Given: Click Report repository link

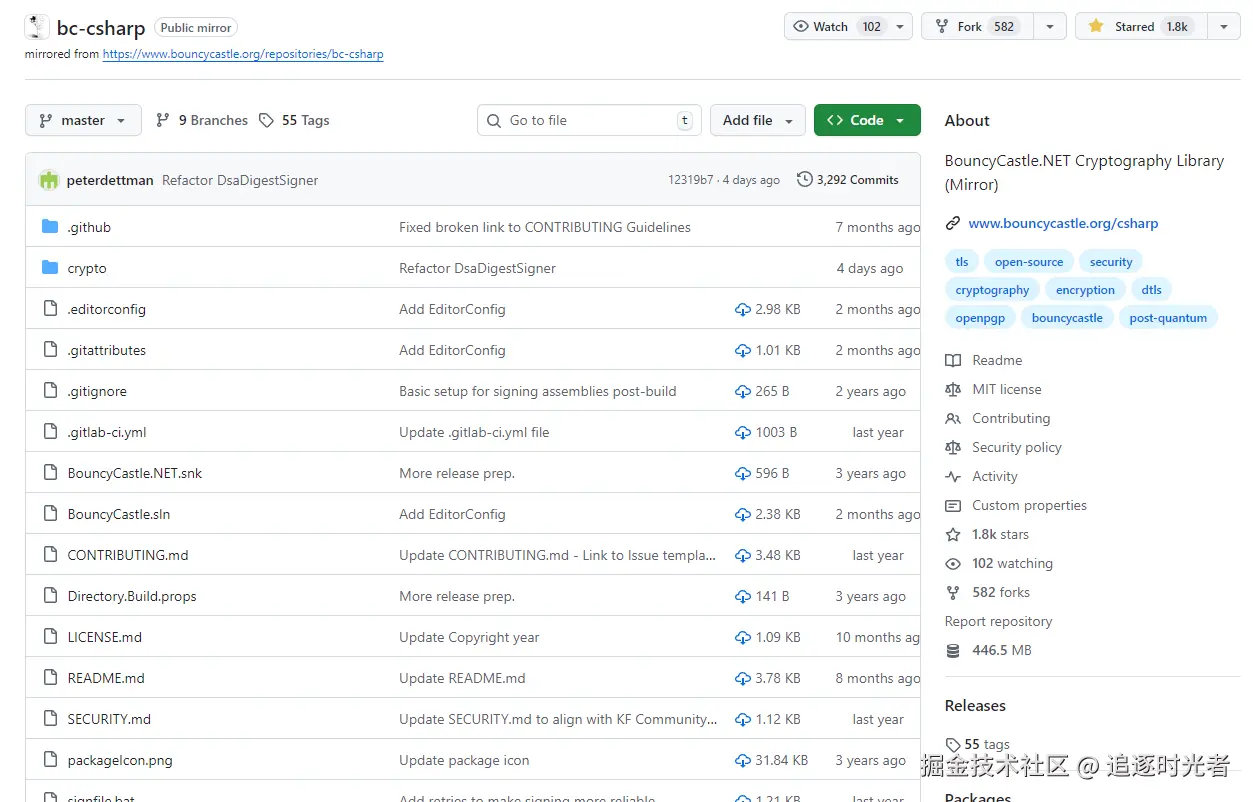Looking at the screenshot, I should click(998, 621).
